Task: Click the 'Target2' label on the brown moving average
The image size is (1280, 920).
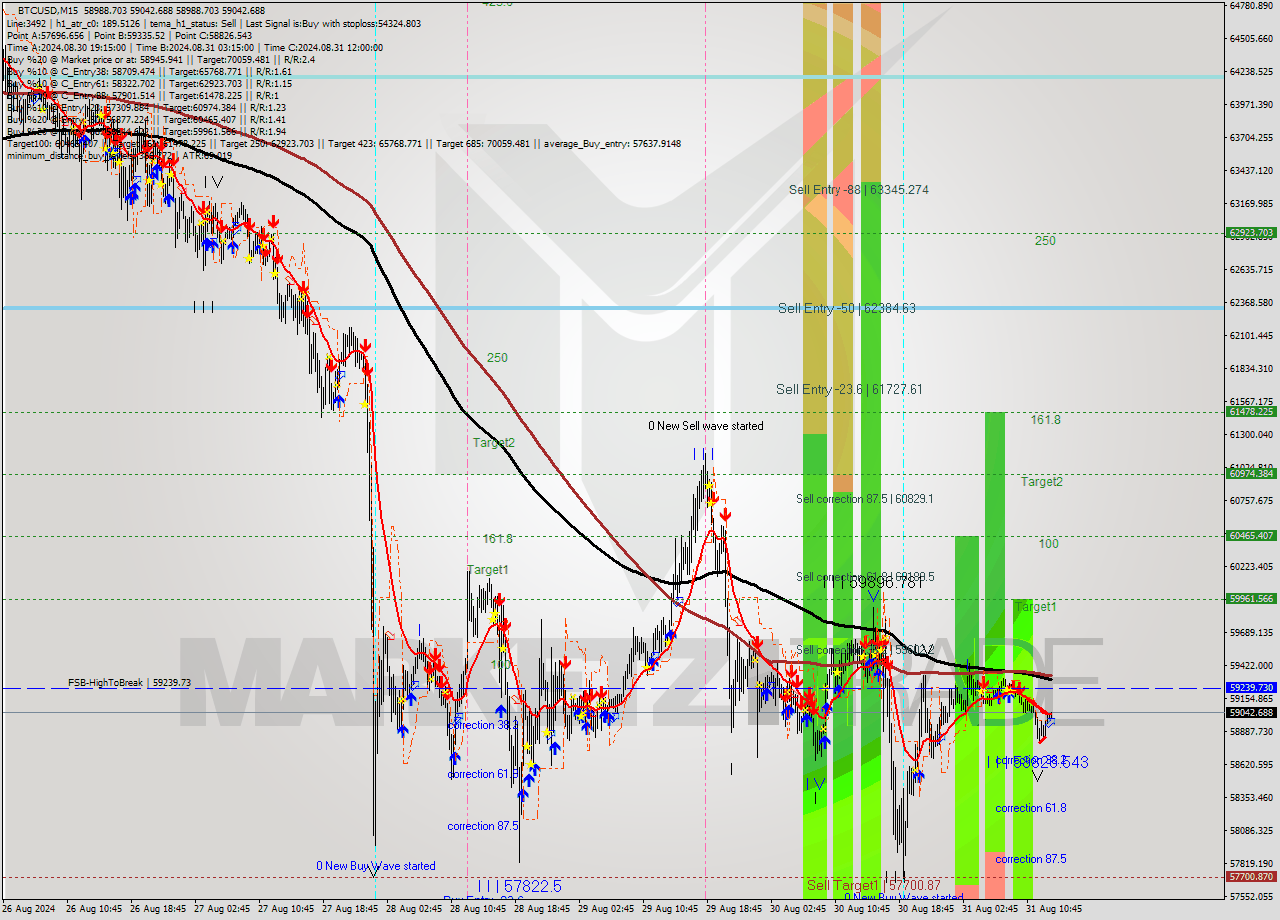Action: [x=494, y=442]
